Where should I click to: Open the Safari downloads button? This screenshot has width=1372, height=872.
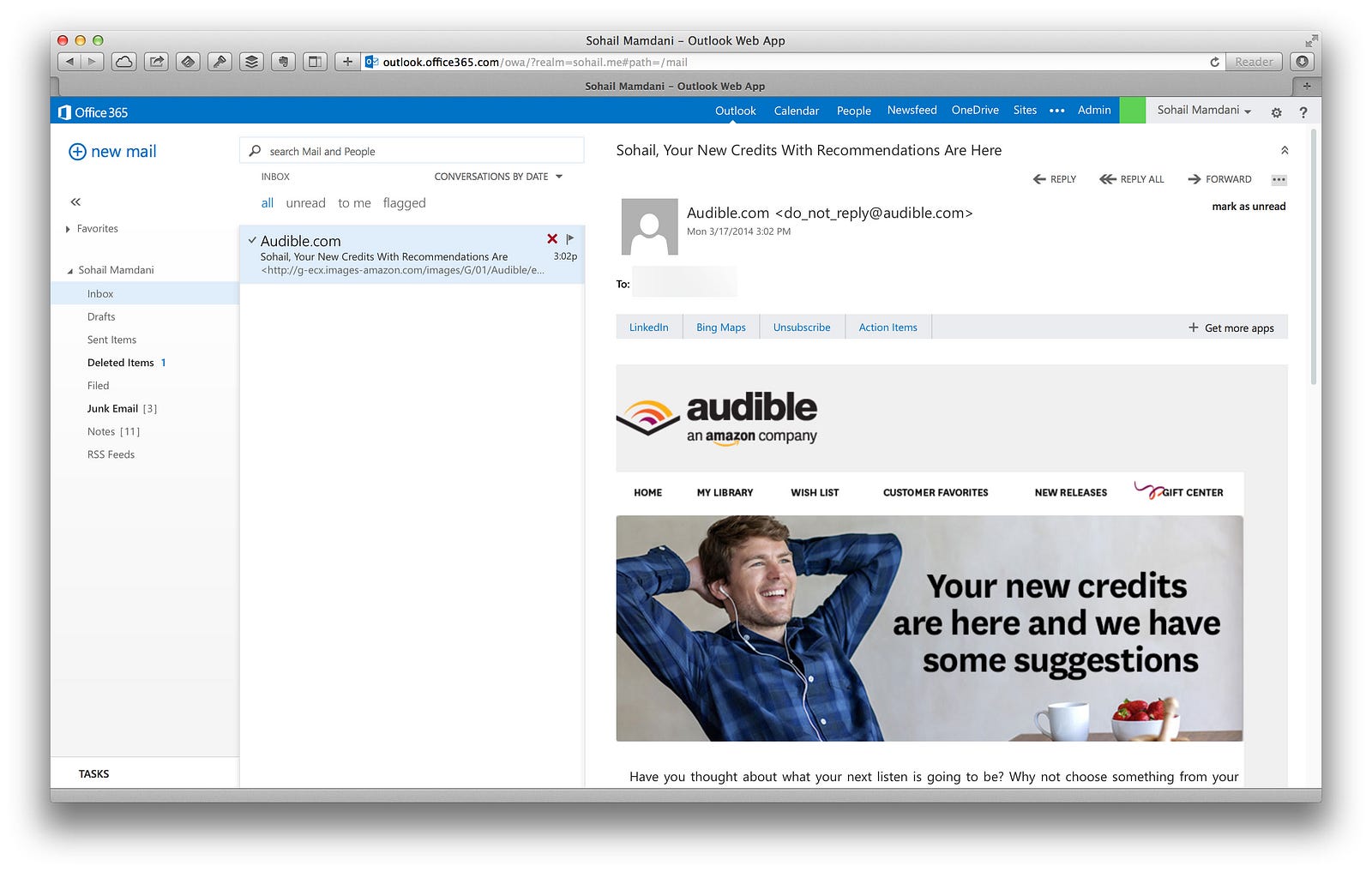coord(1303,62)
